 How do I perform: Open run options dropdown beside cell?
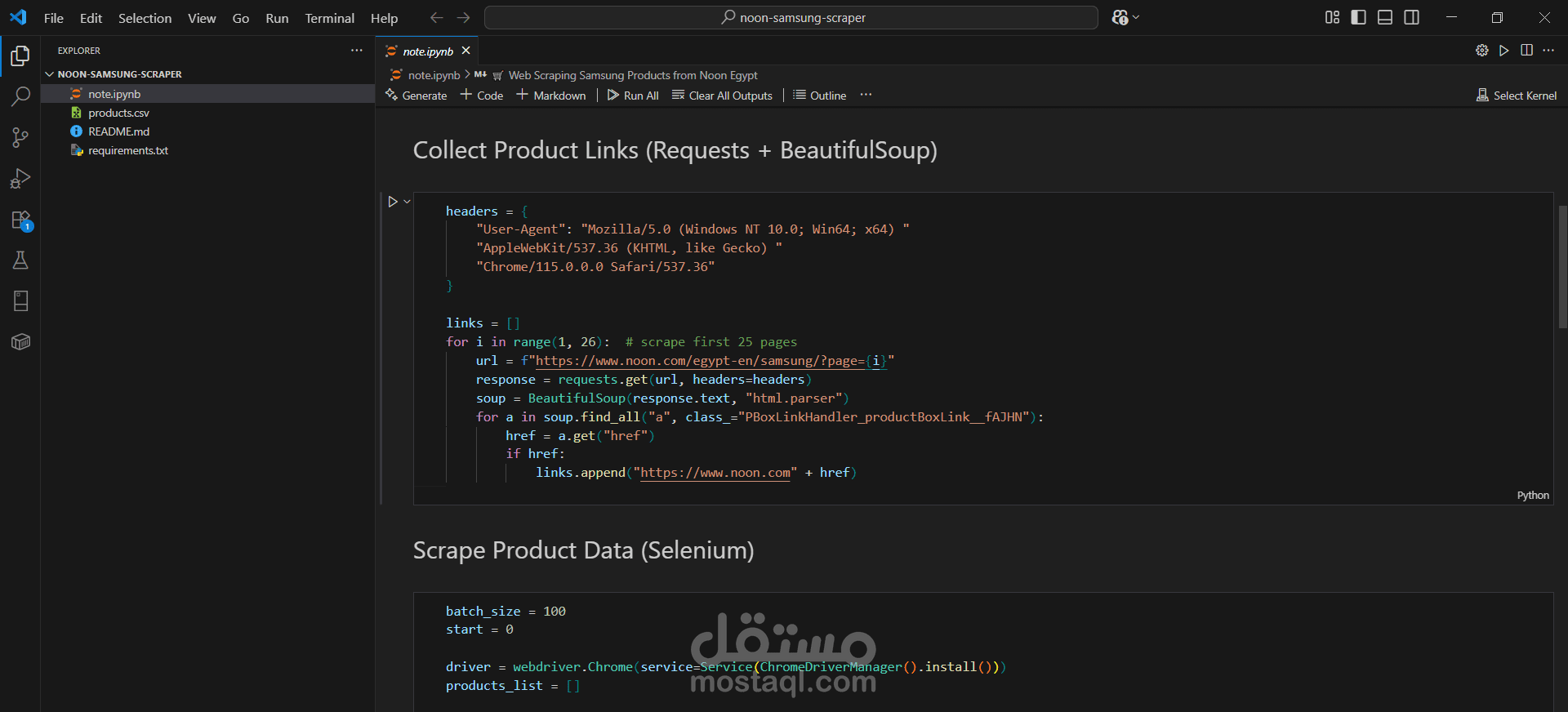407,202
